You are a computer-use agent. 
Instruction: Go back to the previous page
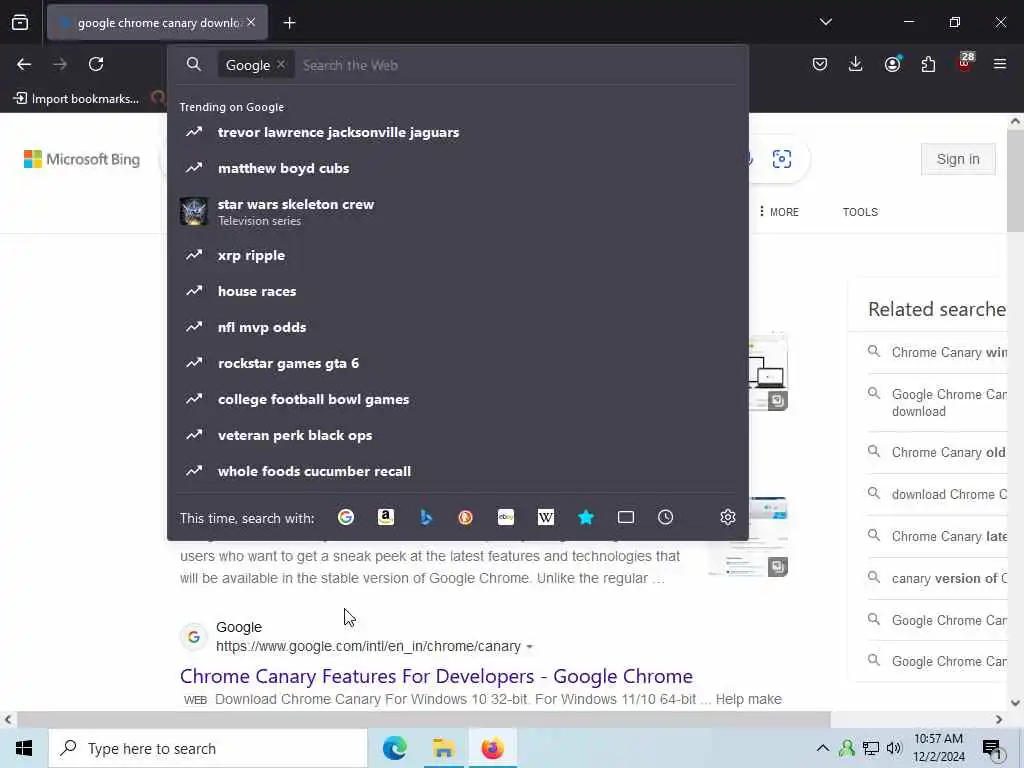click(x=24, y=64)
